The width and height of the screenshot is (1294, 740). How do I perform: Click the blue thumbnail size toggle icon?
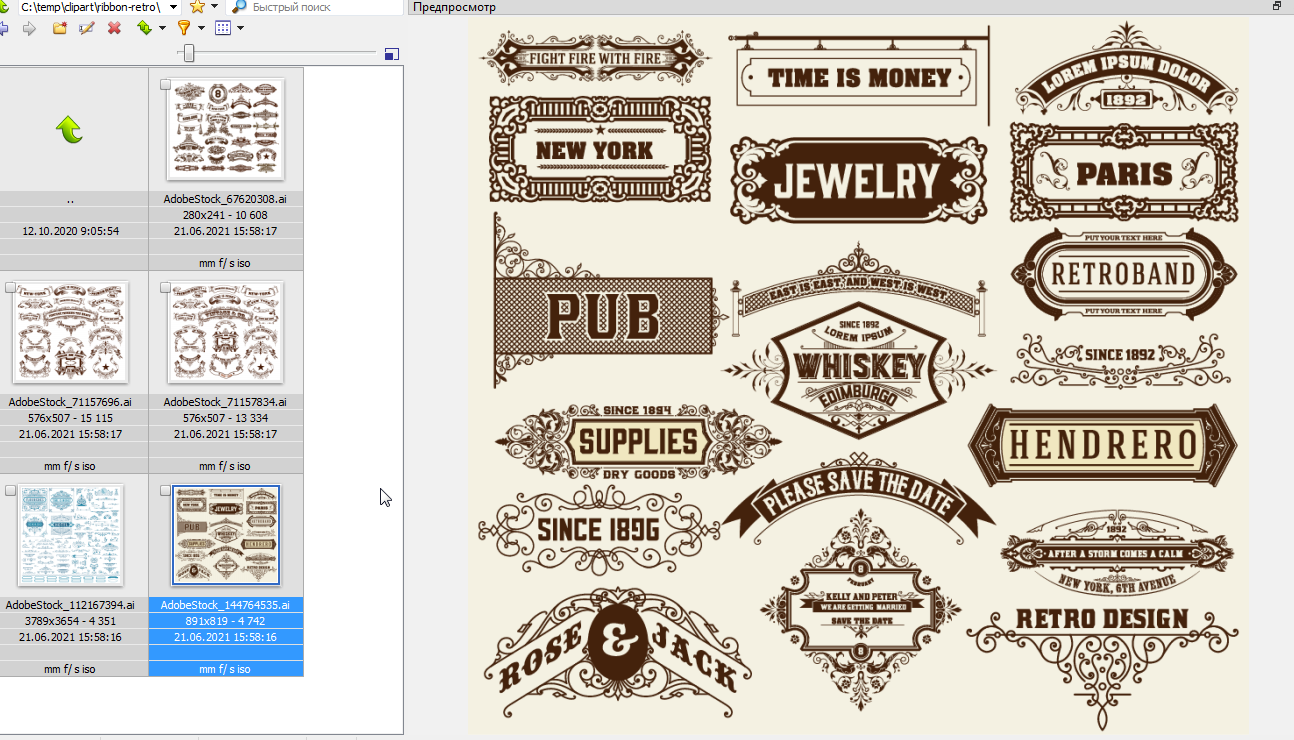(392, 53)
